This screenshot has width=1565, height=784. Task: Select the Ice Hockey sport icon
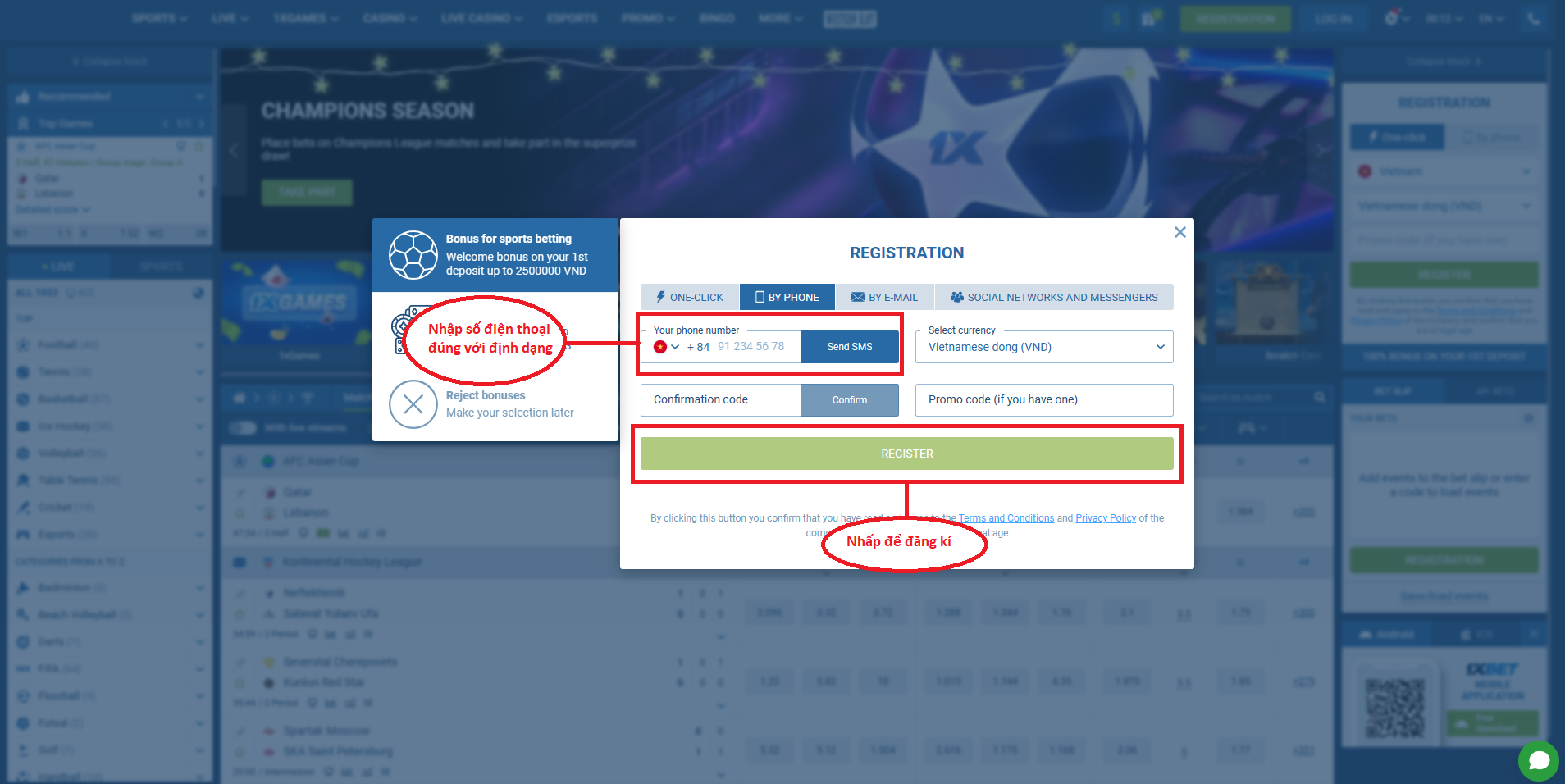(23, 426)
